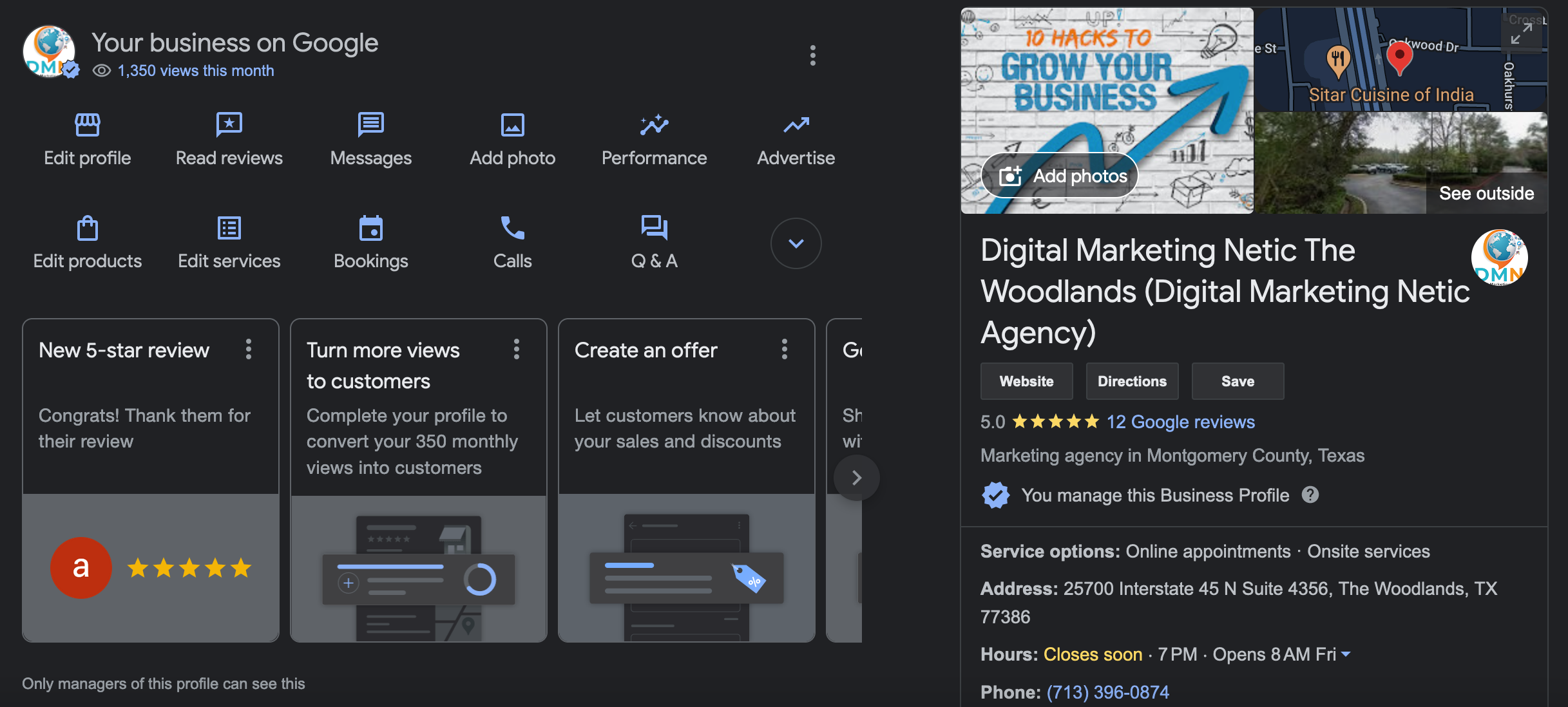Open New 5-star review card options menu
1568x707 pixels.
(x=249, y=350)
